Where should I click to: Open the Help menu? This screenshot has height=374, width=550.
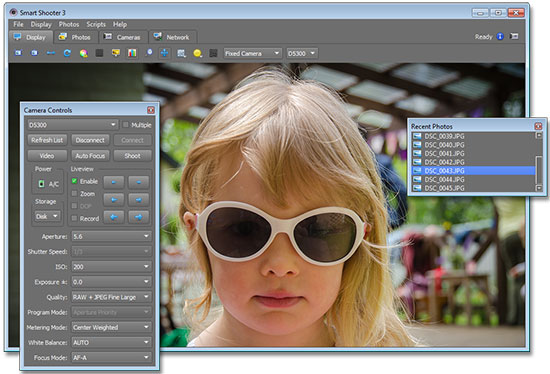pyautogui.click(x=120, y=24)
